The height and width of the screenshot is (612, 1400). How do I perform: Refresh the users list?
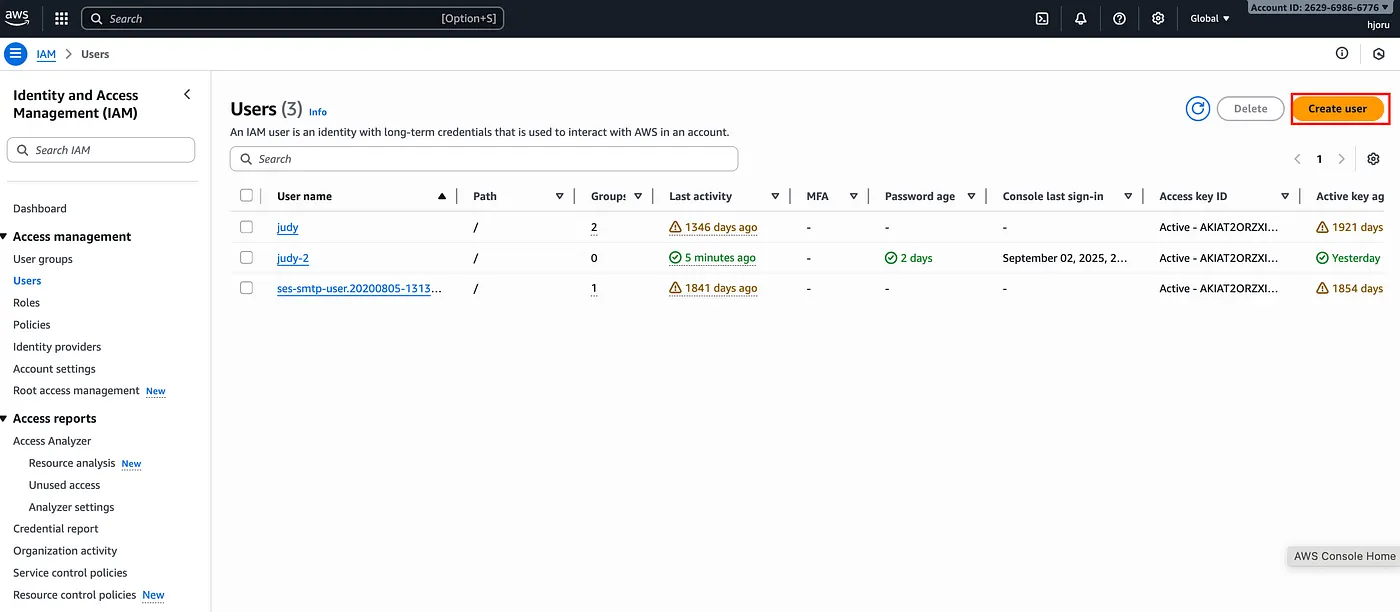point(1198,109)
